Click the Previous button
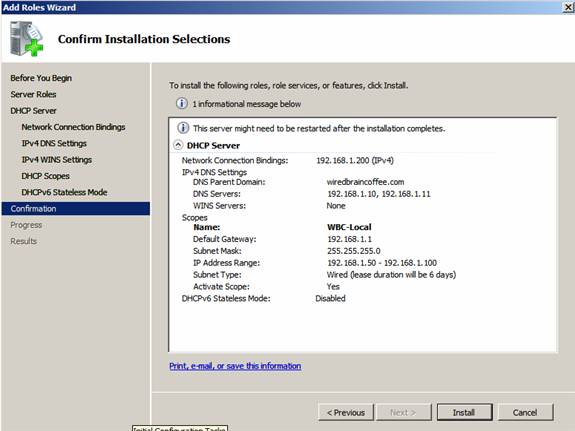The height and width of the screenshot is (431, 575). [x=346, y=413]
